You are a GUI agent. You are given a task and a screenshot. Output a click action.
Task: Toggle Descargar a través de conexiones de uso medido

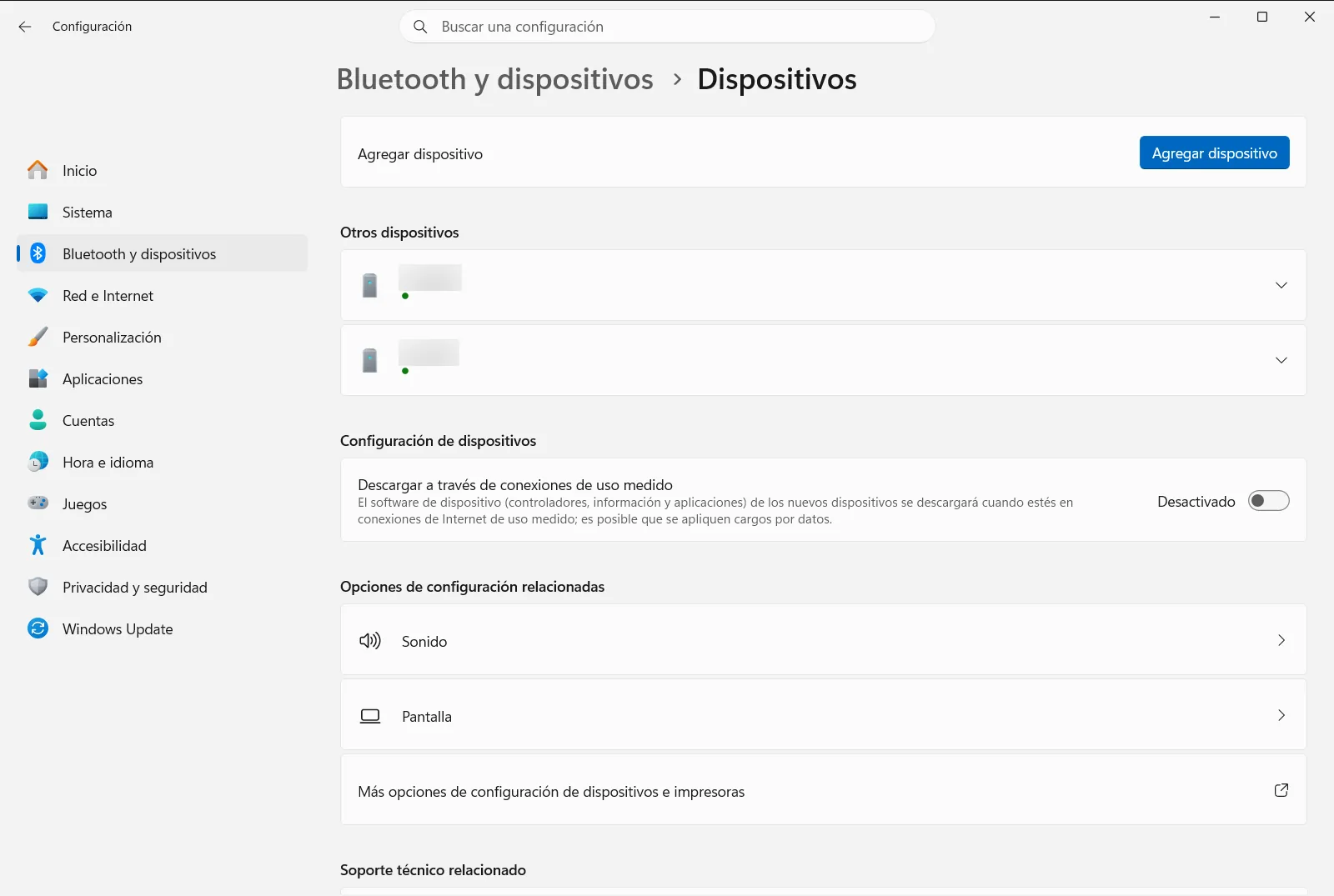click(x=1268, y=501)
